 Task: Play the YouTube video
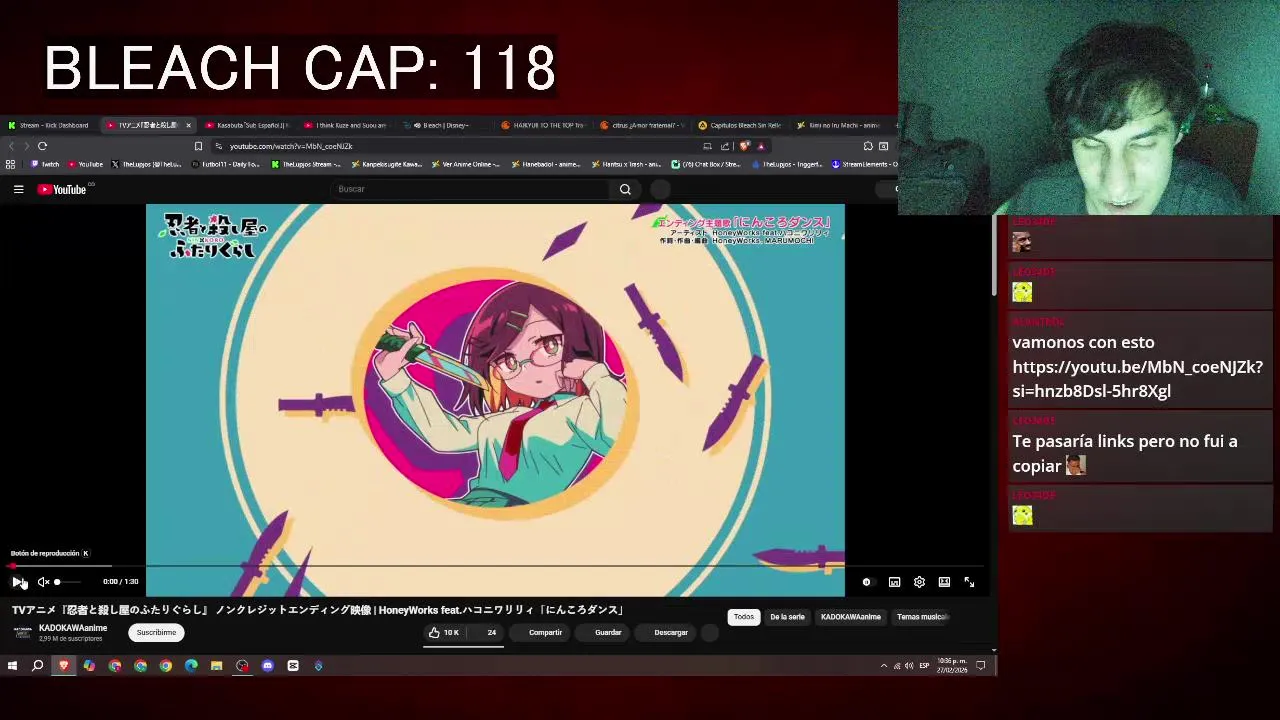click(18, 582)
